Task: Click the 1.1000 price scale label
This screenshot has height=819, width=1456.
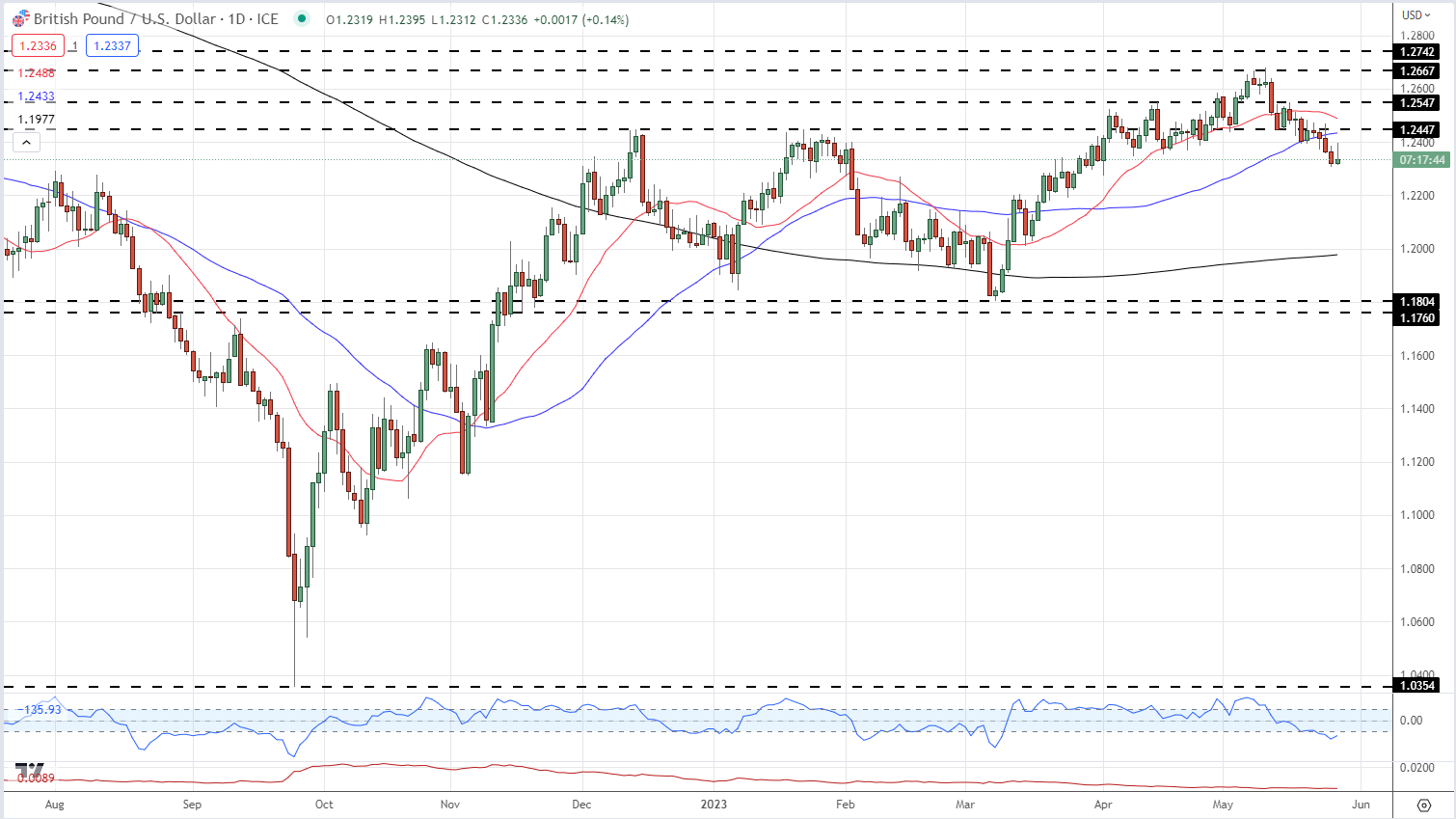Action: tap(1417, 515)
